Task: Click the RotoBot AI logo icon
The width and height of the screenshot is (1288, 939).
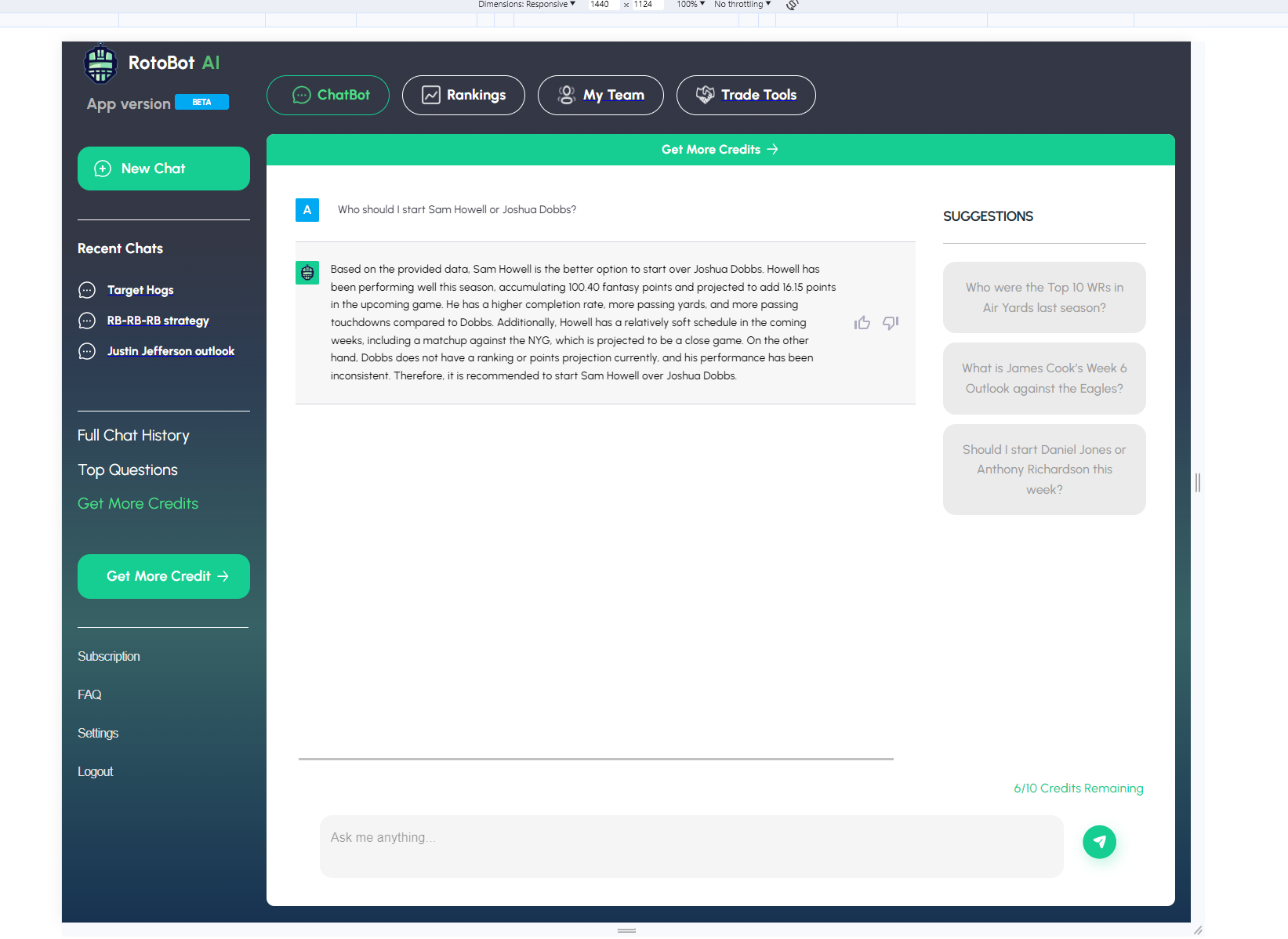Action: point(100,63)
